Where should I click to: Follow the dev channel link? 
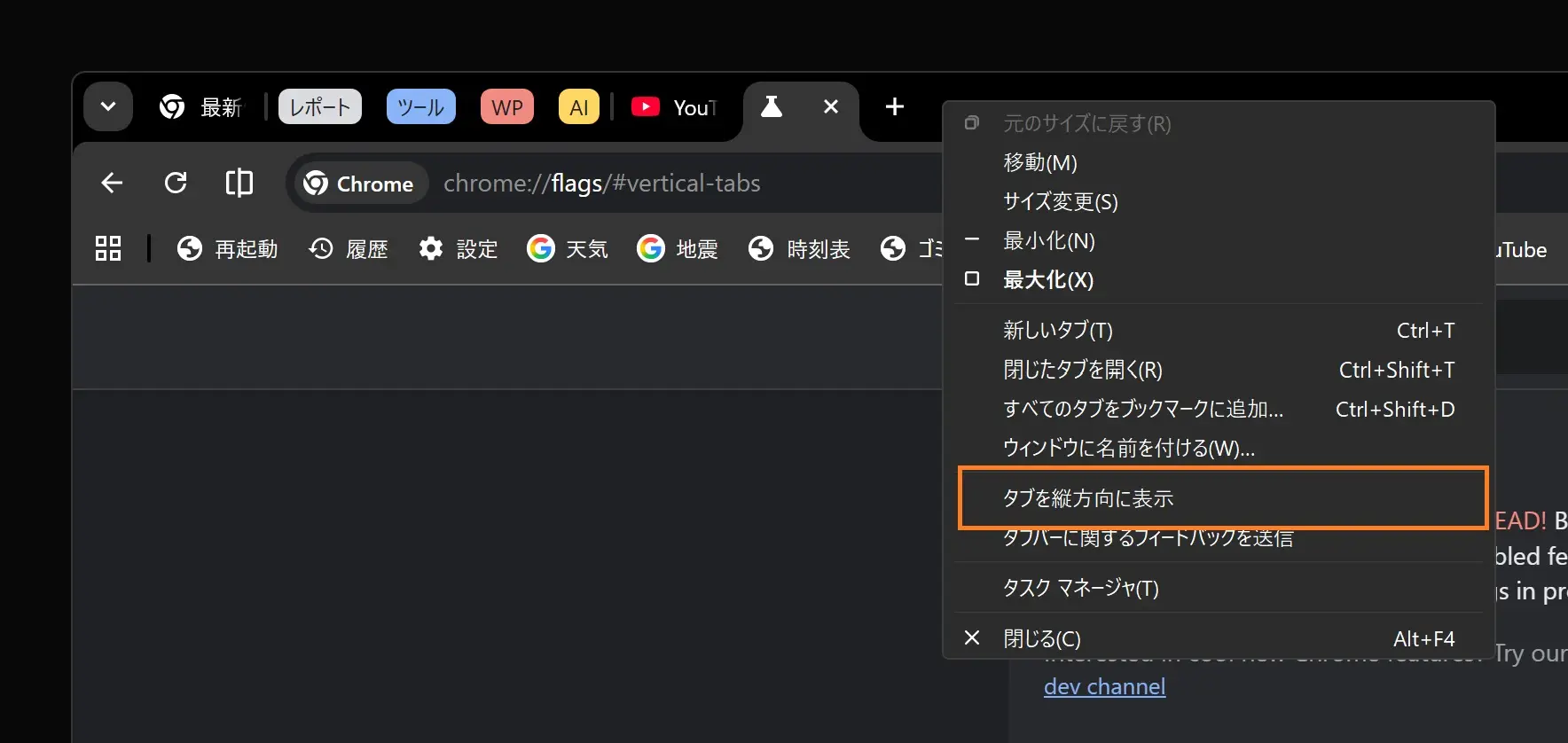tap(1104, 686)
